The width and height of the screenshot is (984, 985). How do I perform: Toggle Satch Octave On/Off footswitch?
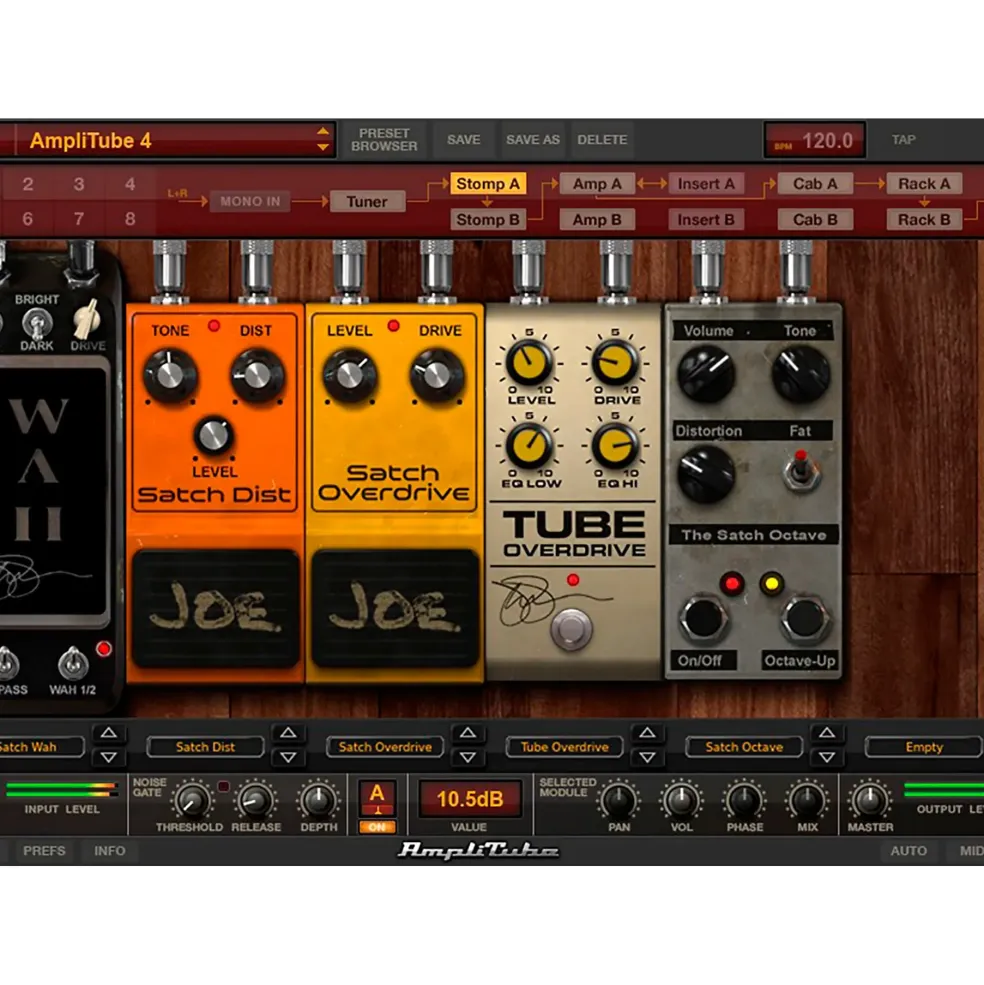(x=703, y=618)
